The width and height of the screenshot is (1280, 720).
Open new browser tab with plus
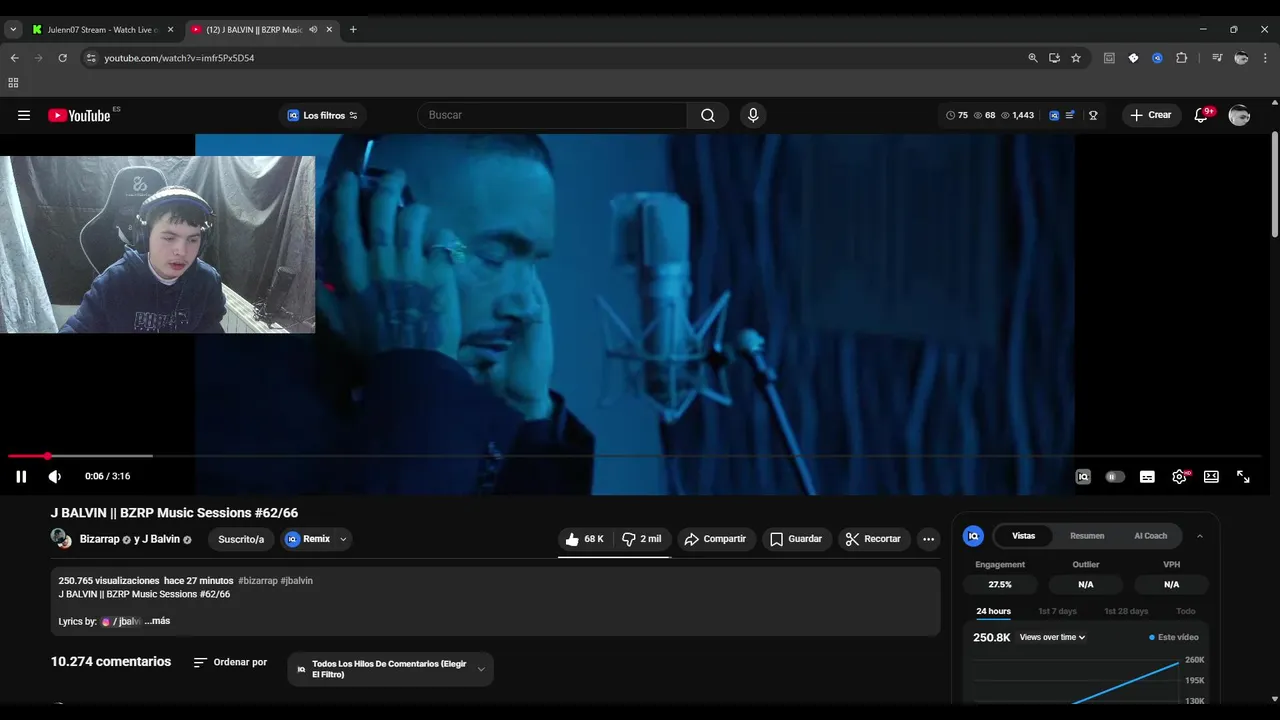[353, 30]
